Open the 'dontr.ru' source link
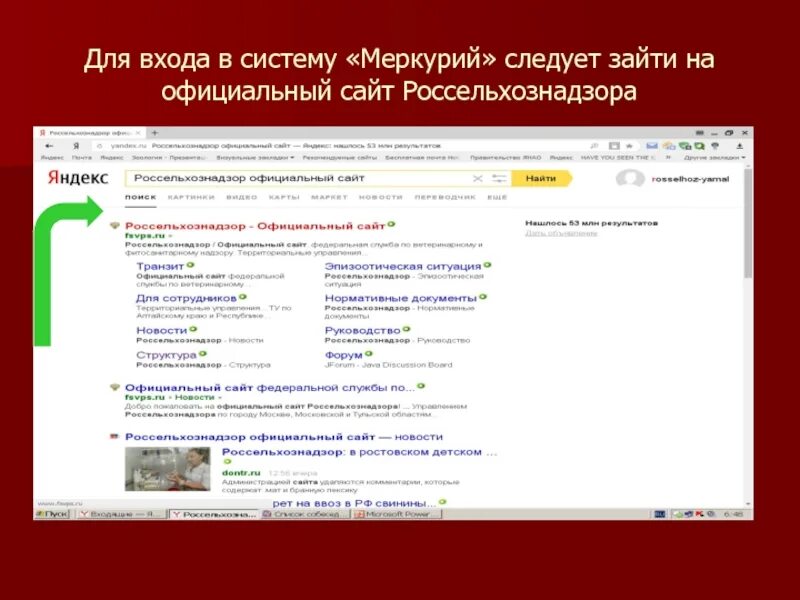Image resolution: width=800 pixels, height=600 pixels. [241, 473]
